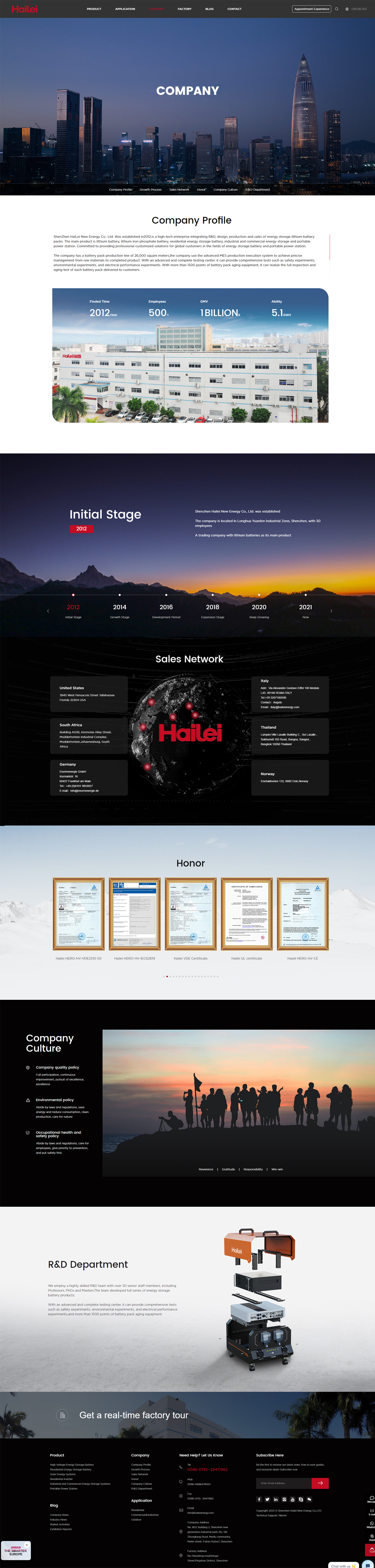Go to previous timeline period with left chevron

click(x=48, y=611)
